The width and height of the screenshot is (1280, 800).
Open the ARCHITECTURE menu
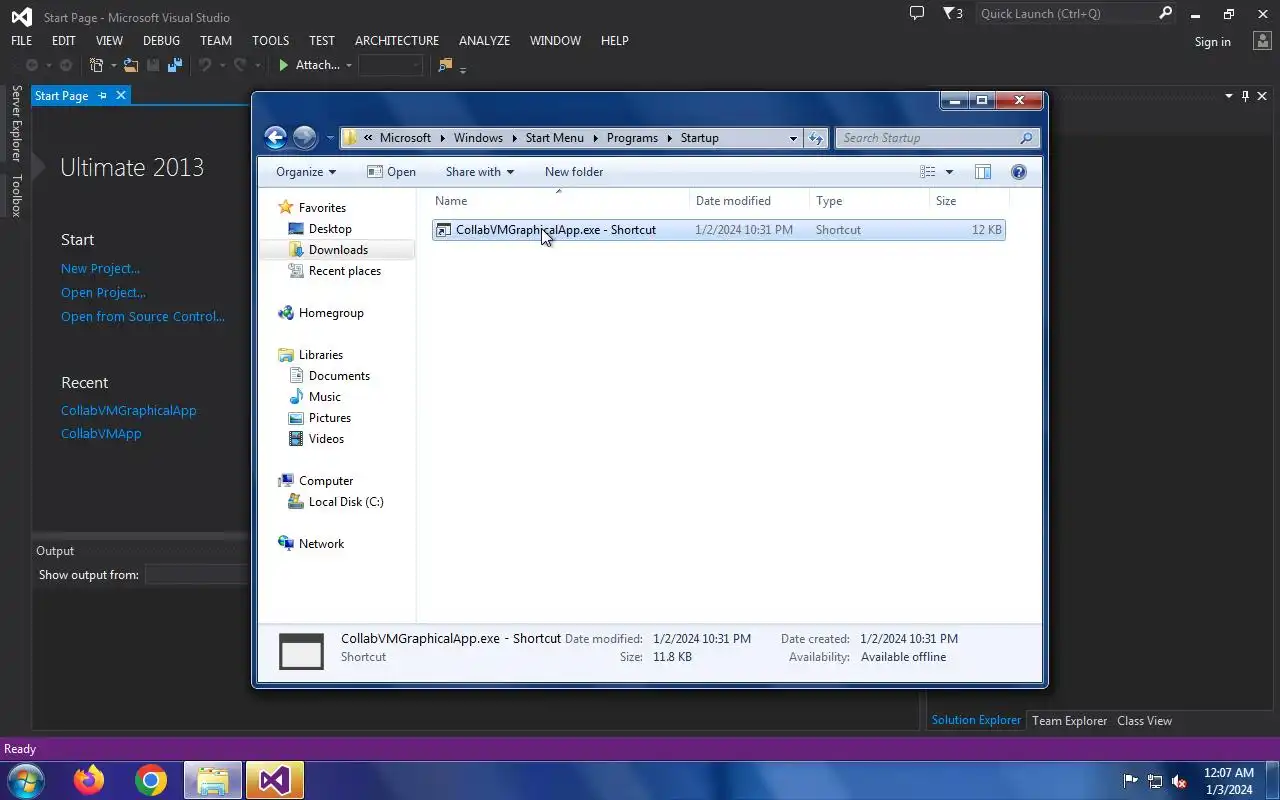coord(397,41)
